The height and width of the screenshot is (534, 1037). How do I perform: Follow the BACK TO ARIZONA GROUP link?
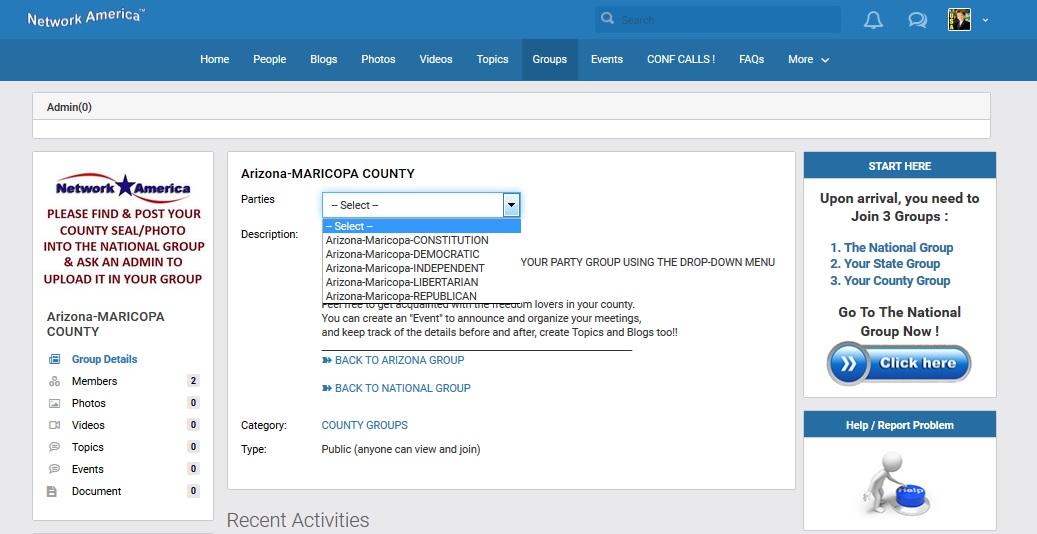tap(399, 360)
